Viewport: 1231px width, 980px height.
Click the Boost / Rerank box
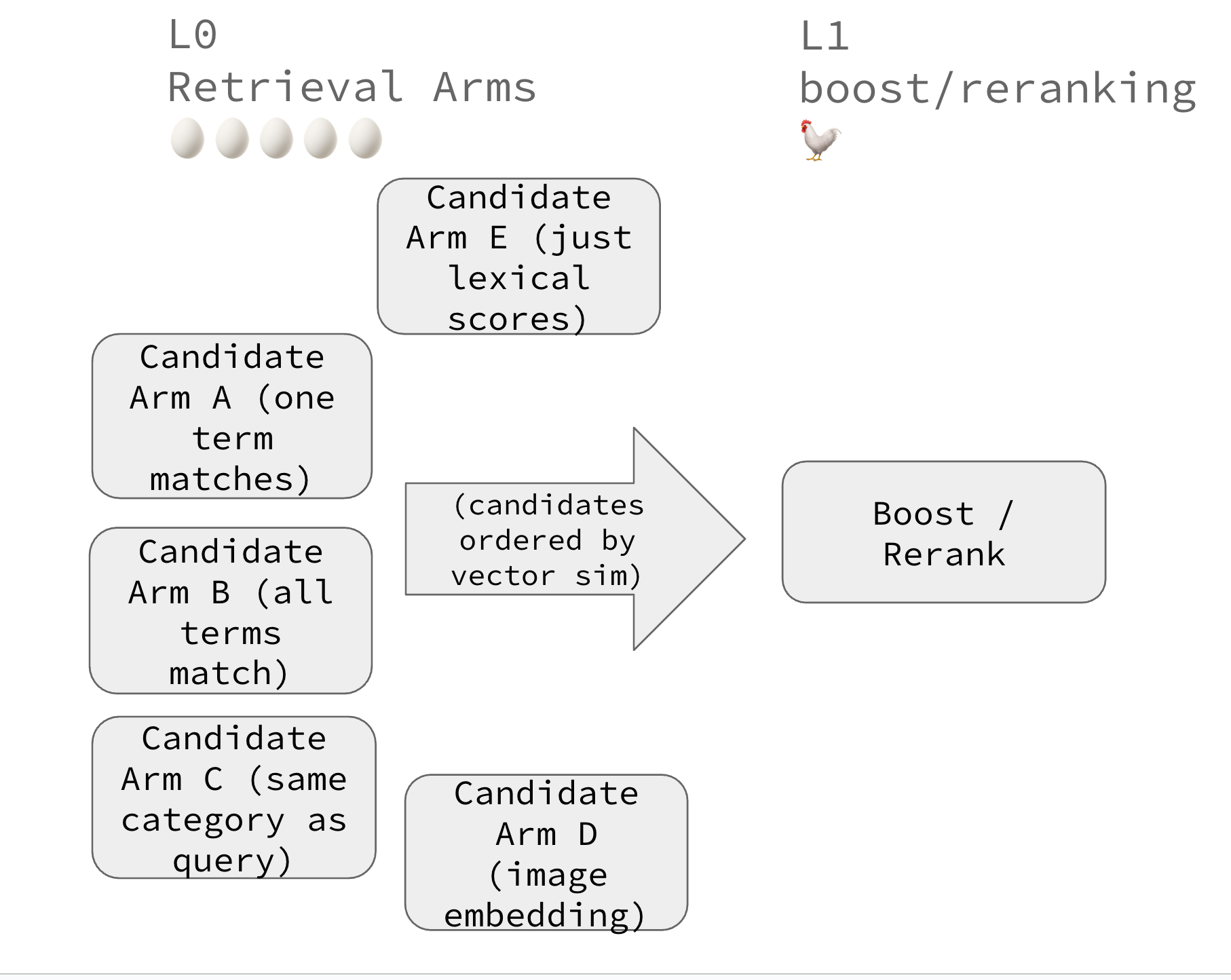(943, 532)
